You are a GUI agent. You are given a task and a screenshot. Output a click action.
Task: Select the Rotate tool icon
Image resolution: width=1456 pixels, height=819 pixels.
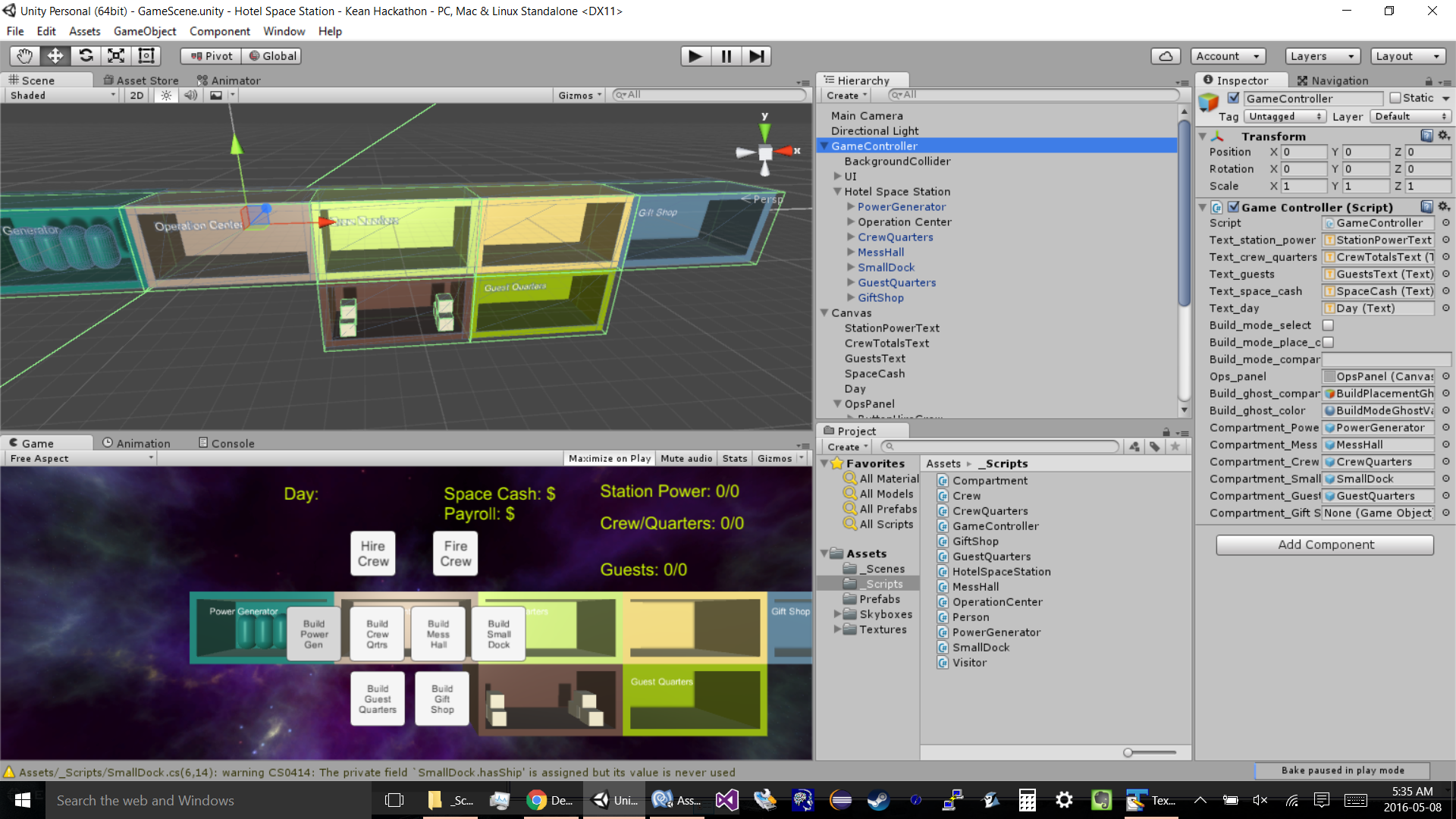point(86,56)
